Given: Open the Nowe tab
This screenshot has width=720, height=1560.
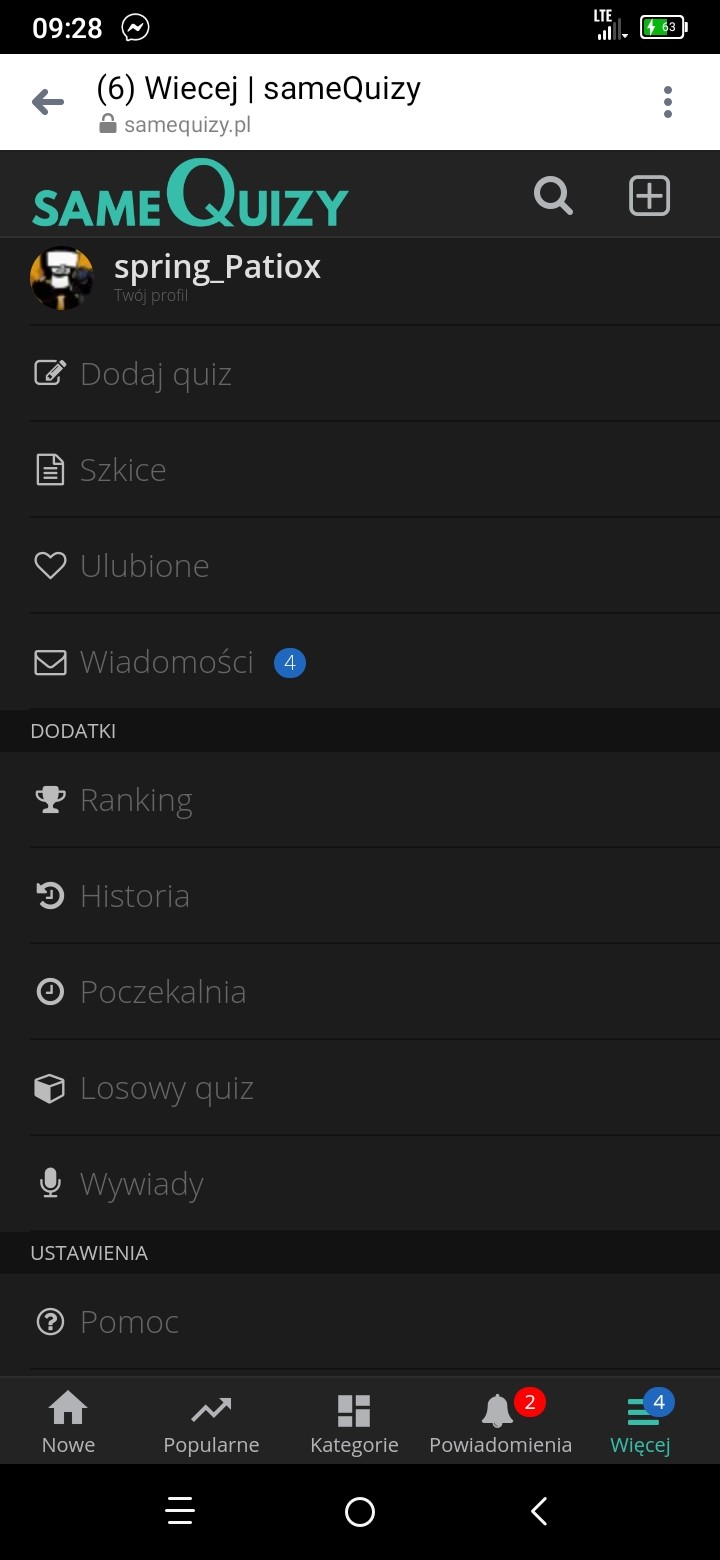Looking at the screenshot, I should click(68, 1422).
